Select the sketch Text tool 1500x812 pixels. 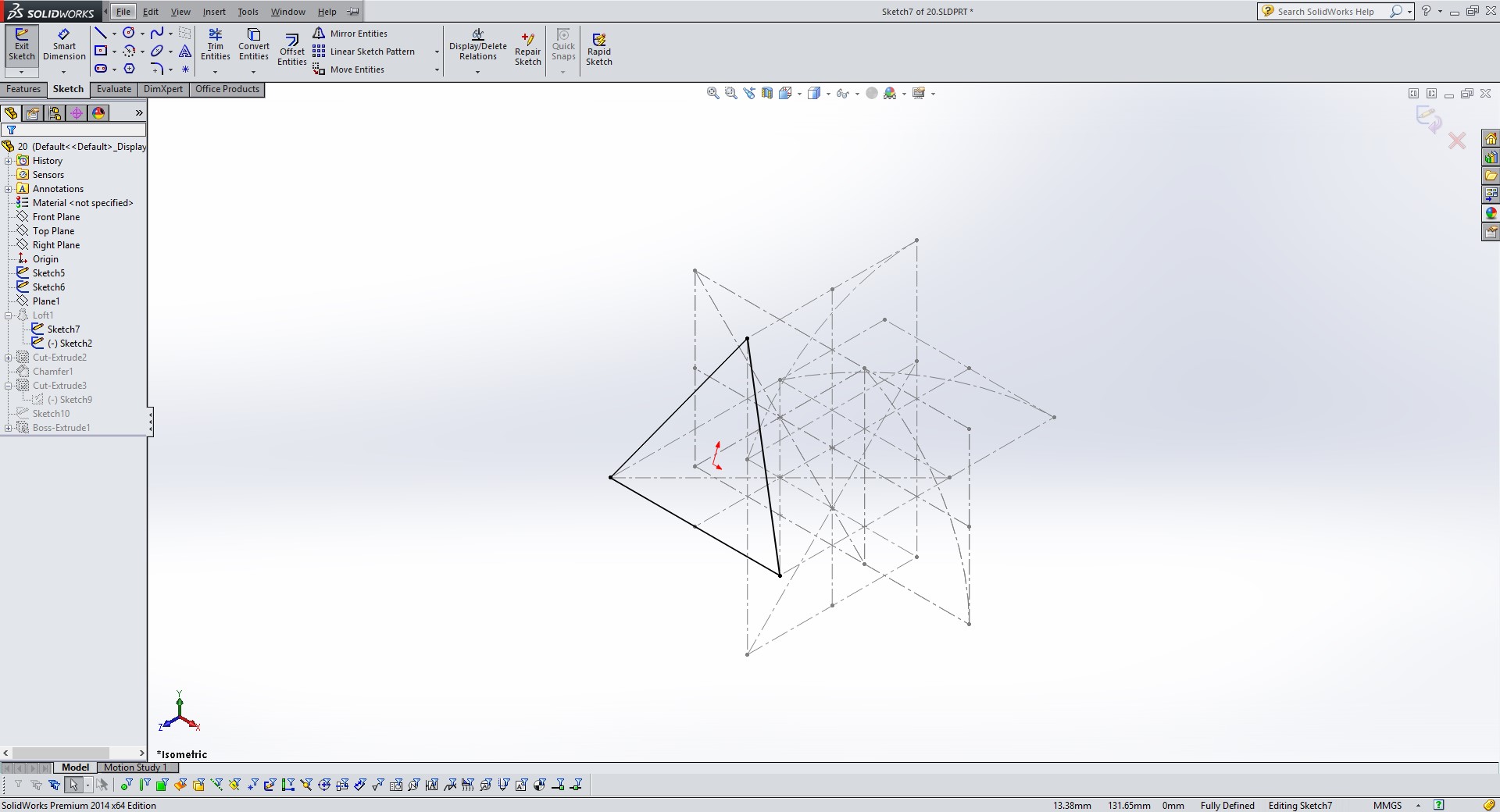185,51
